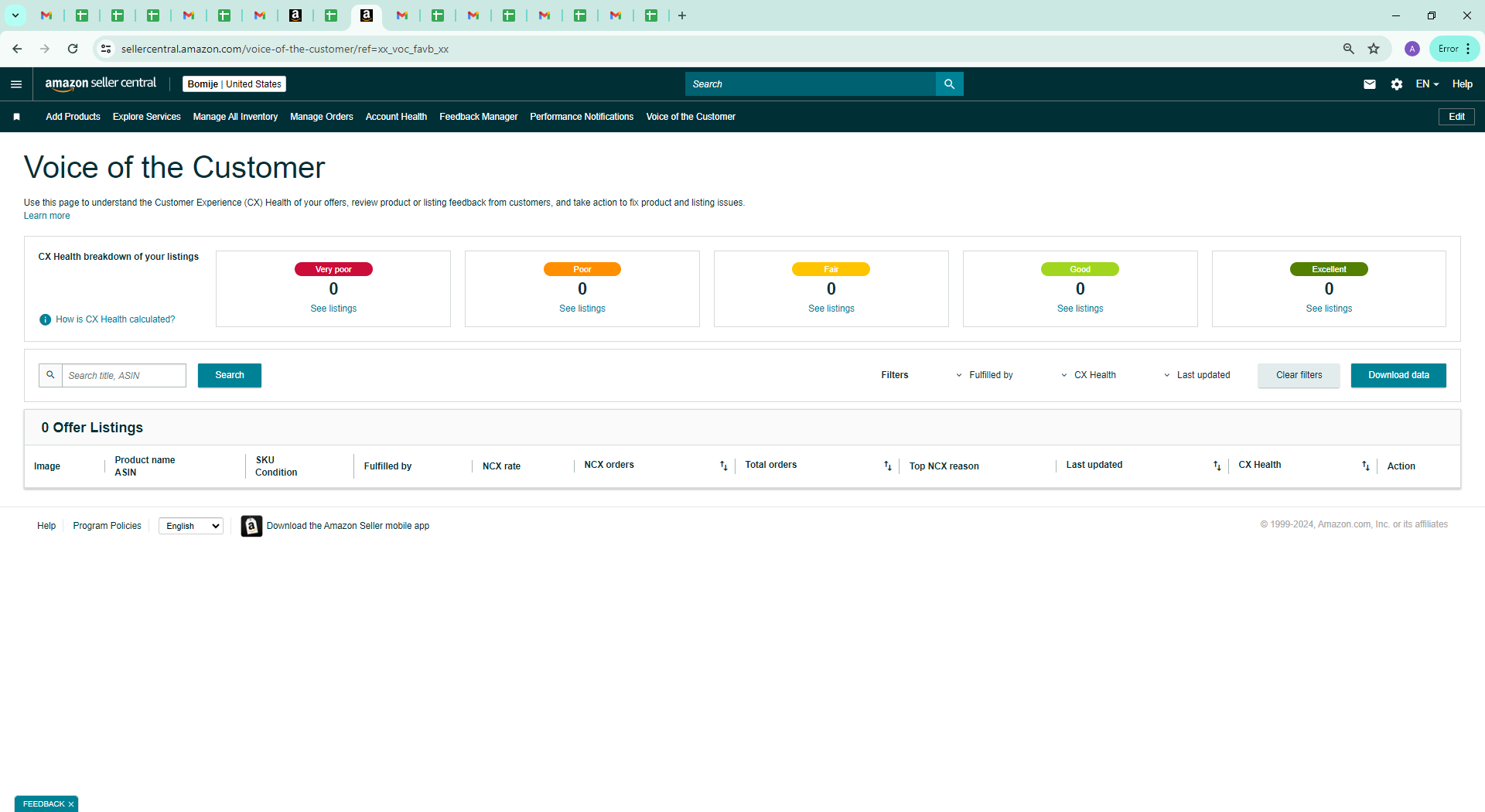Click Download data button
Screen dimensions: 1485x812
pos(1398,375)
